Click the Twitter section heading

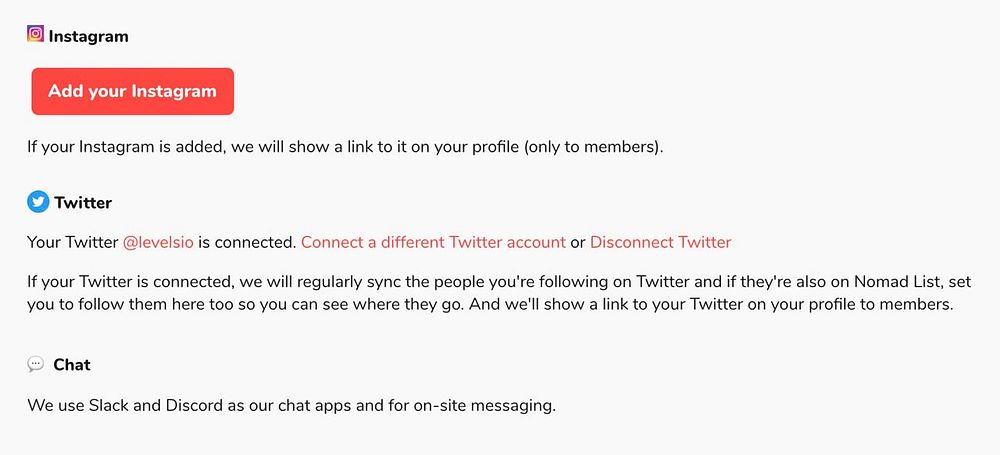click(83, 203)
